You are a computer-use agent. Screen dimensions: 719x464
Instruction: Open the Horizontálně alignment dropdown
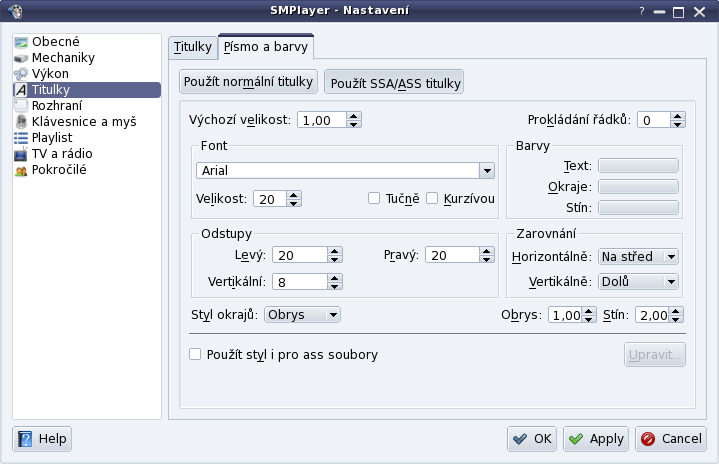coord(638,256)
